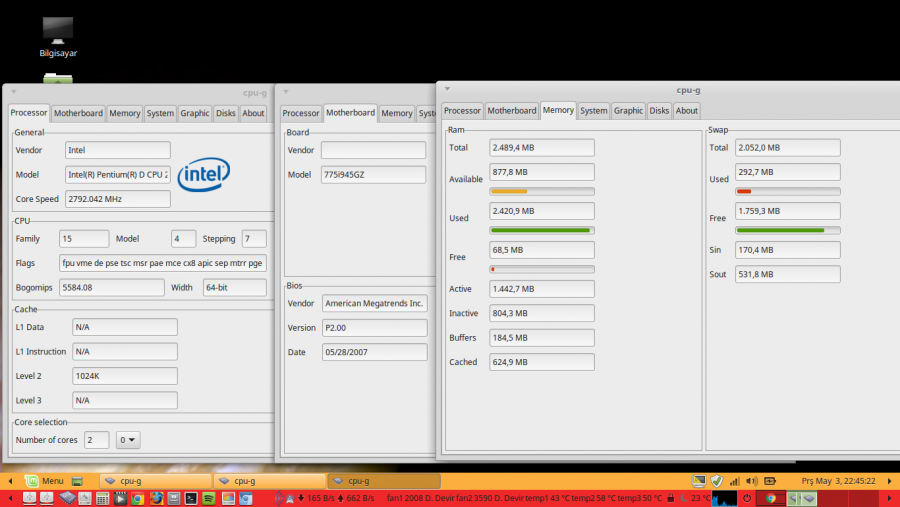
Task: Open Spotify from the bottom panel
Action: [x=208, y=498]
